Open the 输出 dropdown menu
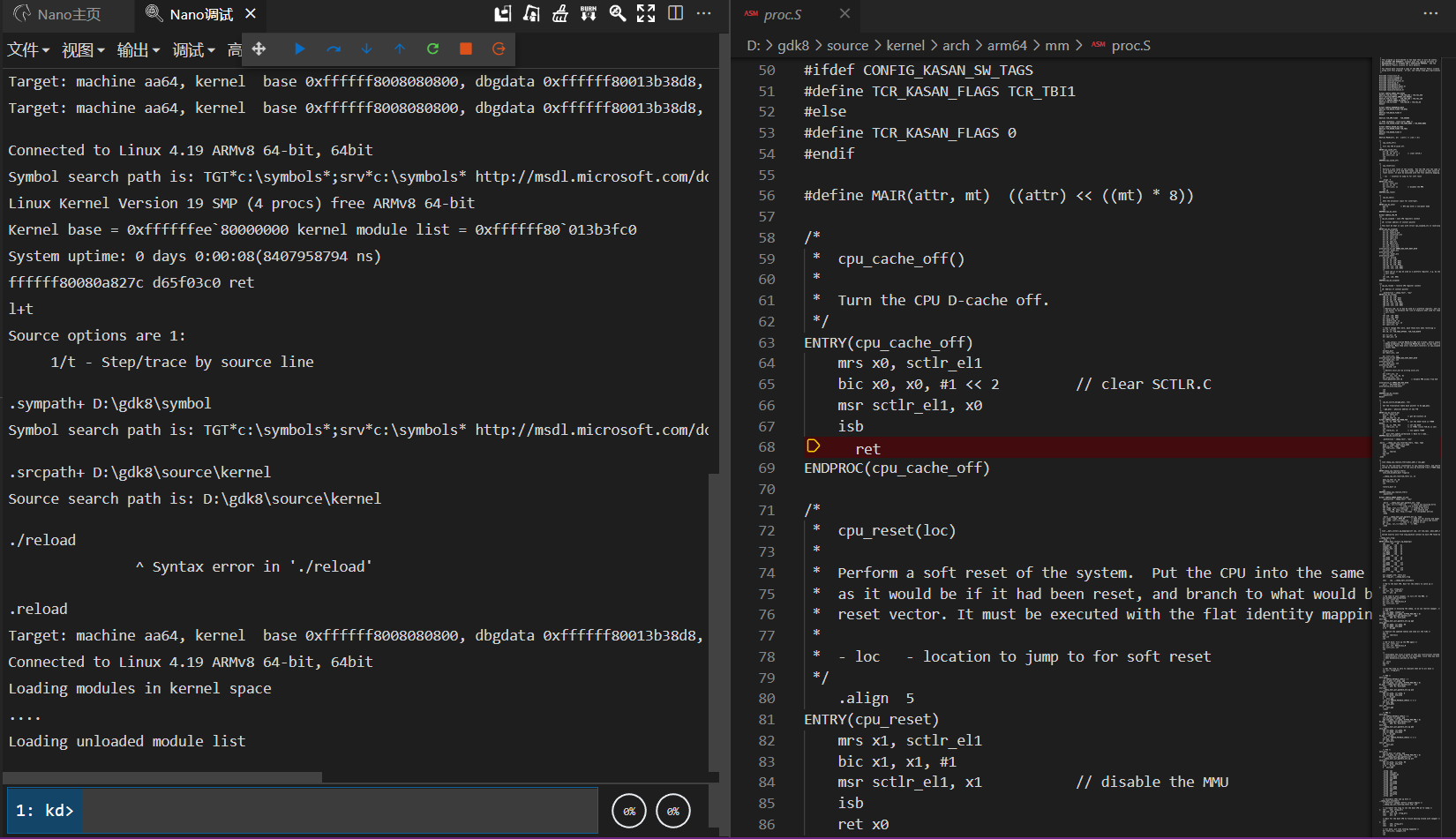Viewport: 1456px width, 839px height. tap(139, 49)
